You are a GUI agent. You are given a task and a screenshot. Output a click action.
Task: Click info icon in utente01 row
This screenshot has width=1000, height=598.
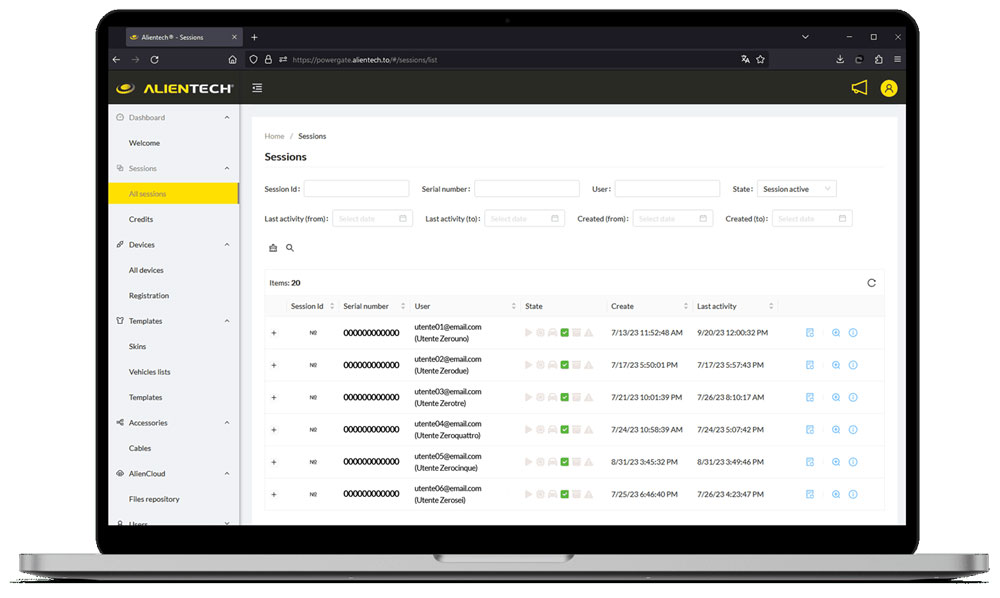853,333
